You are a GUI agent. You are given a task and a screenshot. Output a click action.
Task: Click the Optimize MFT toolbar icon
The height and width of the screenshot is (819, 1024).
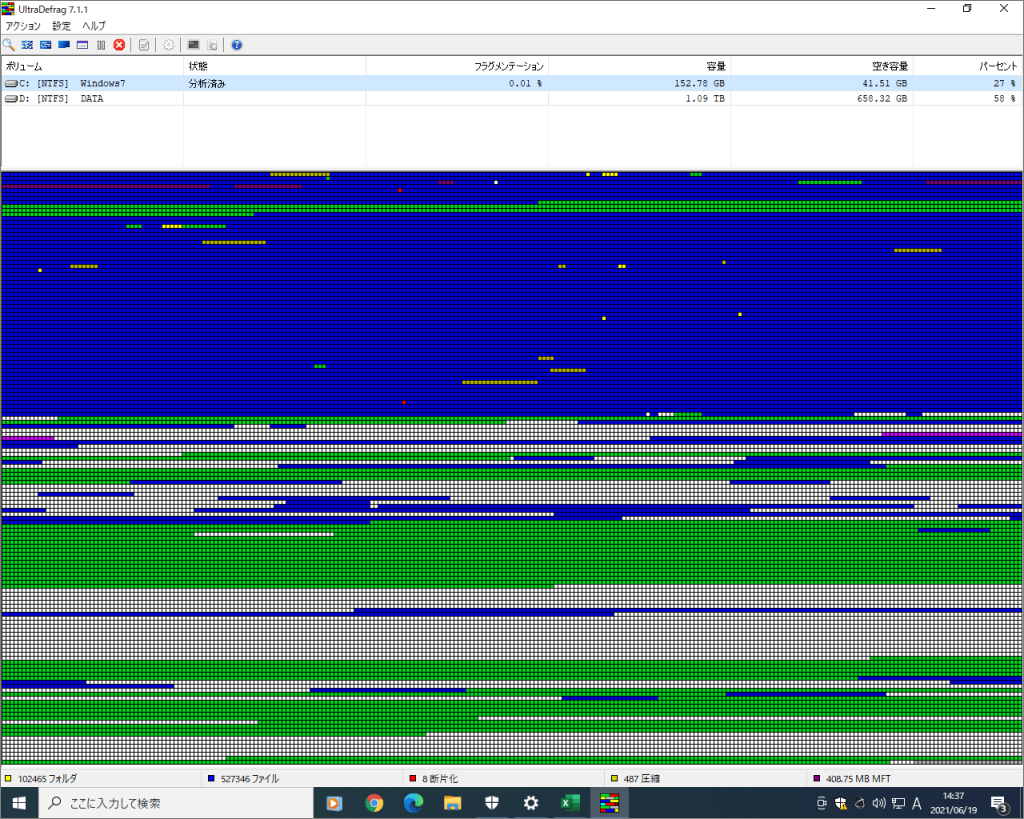click(82, 44)
